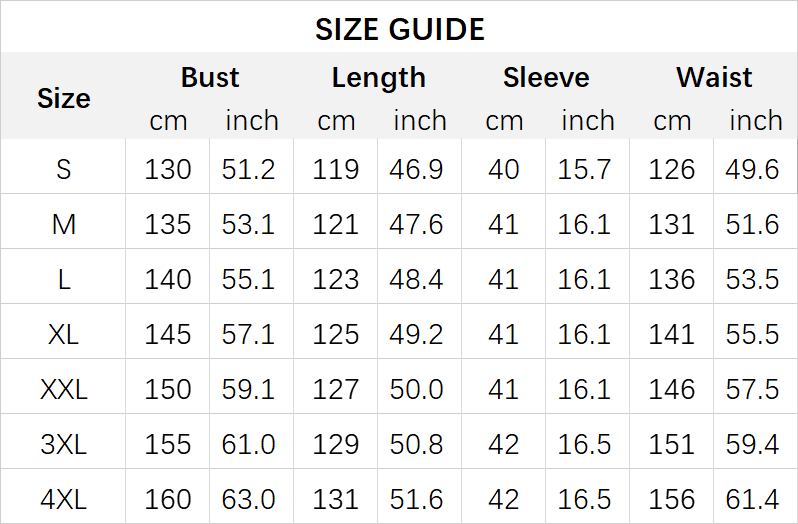Click the Waist column header
This screenshot has height=524, width=798.
point(714,78)
